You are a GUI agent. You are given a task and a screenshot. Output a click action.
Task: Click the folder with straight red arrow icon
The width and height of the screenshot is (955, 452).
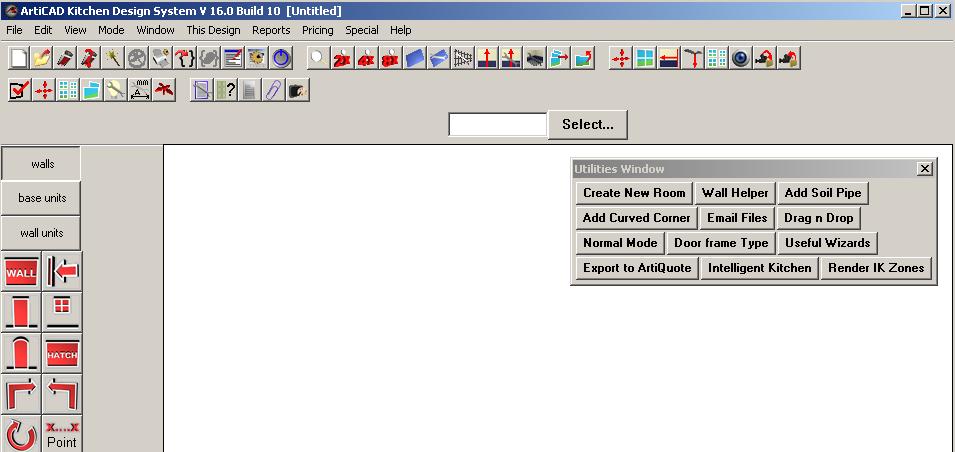(559, 58)
